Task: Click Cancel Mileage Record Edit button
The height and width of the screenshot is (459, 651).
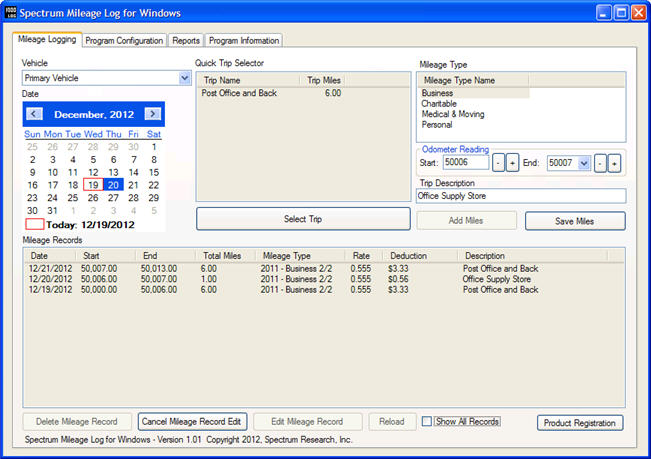Action: coord(192,422)
